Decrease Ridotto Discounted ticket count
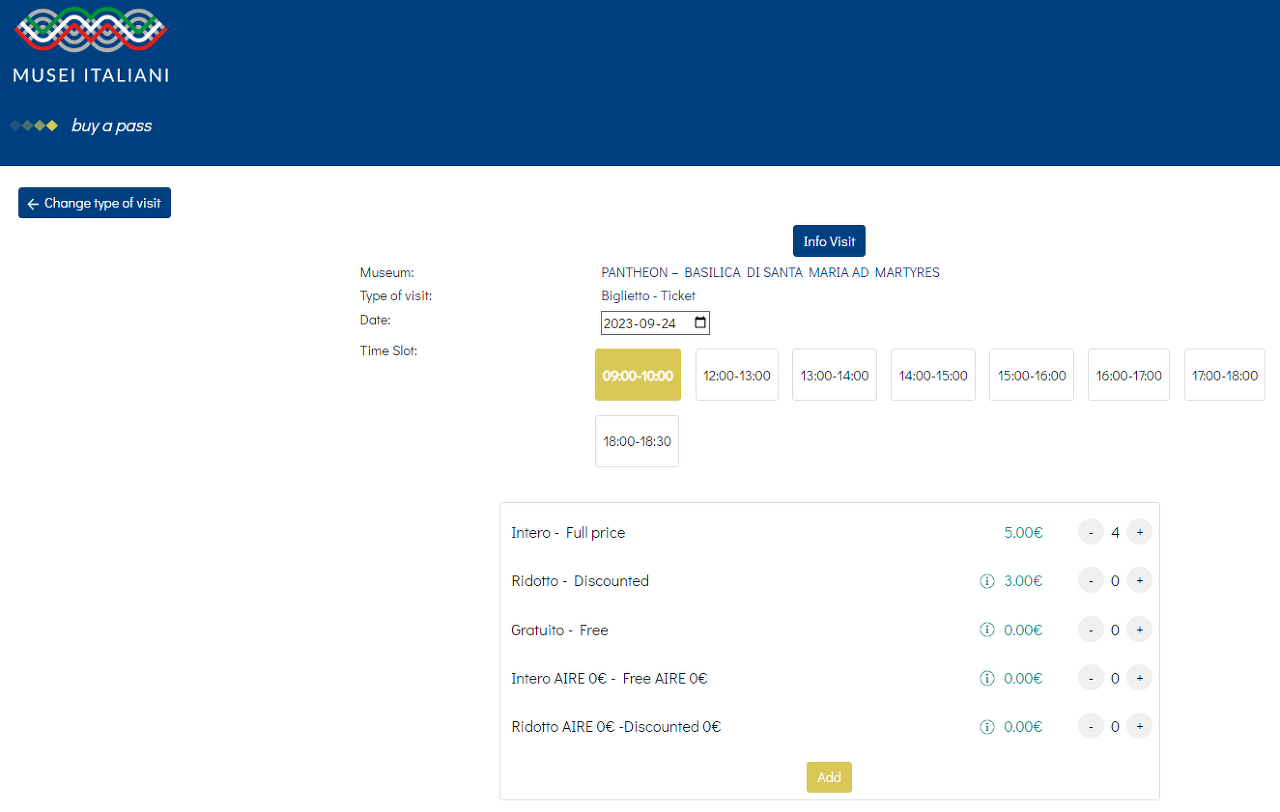Image resolution: width=1280 pixels, height=812 pixels. 1091,580
